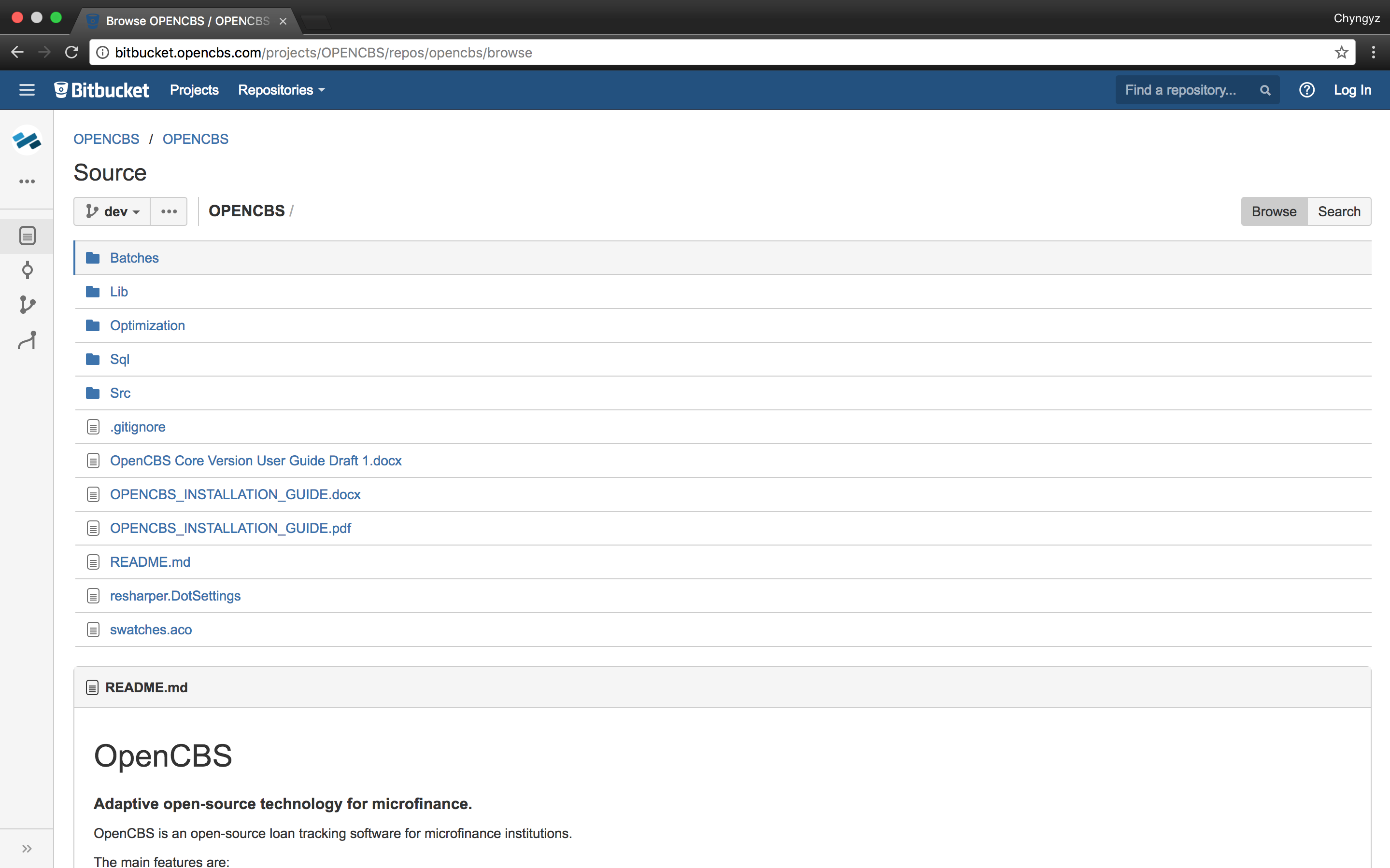The width and height of the screenshot is (1390, 868).
Task: View site info icon in the address bar
Action: [102, 53]
